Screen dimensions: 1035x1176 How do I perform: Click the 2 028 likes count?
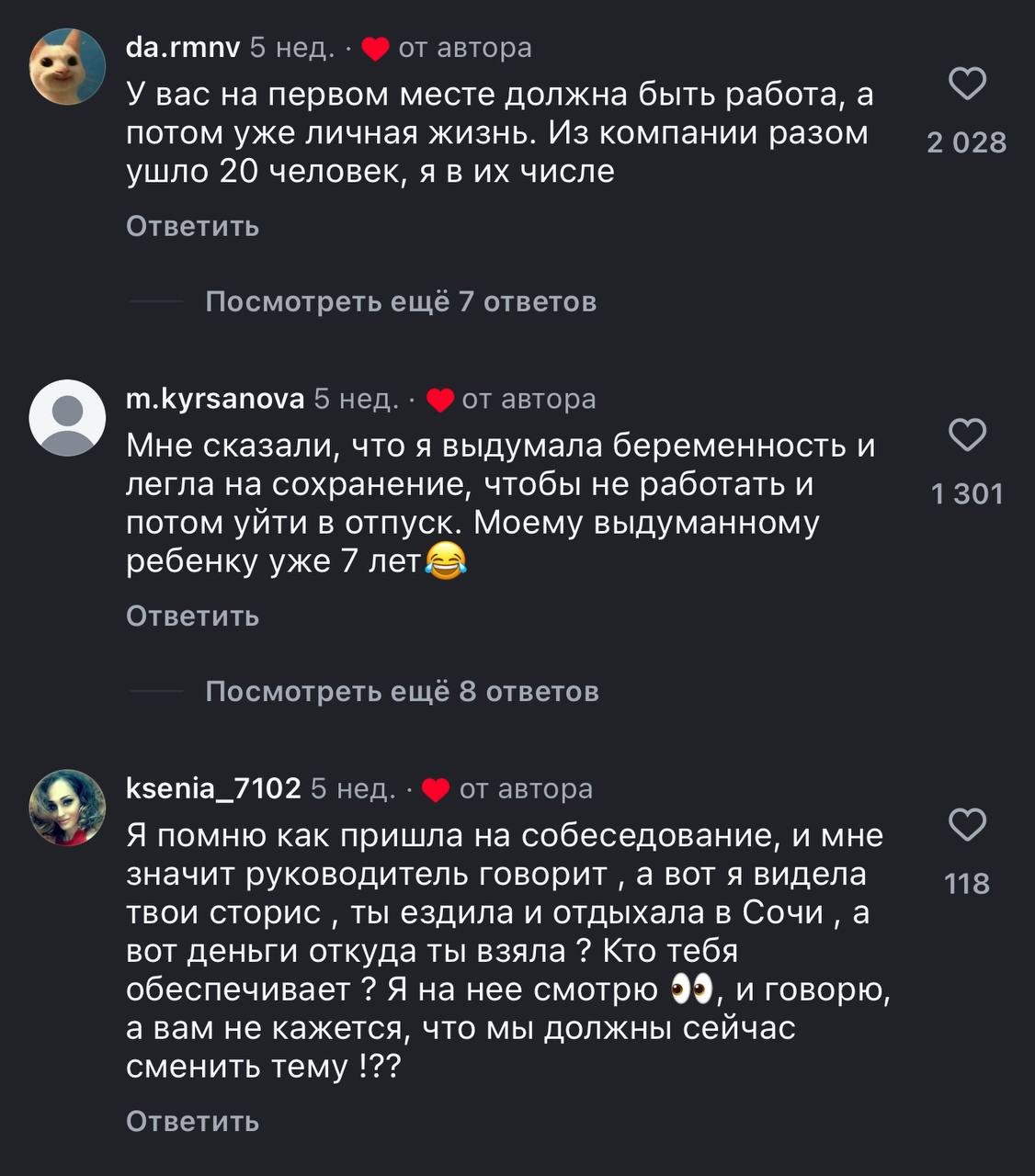click(x=967, y=142)
